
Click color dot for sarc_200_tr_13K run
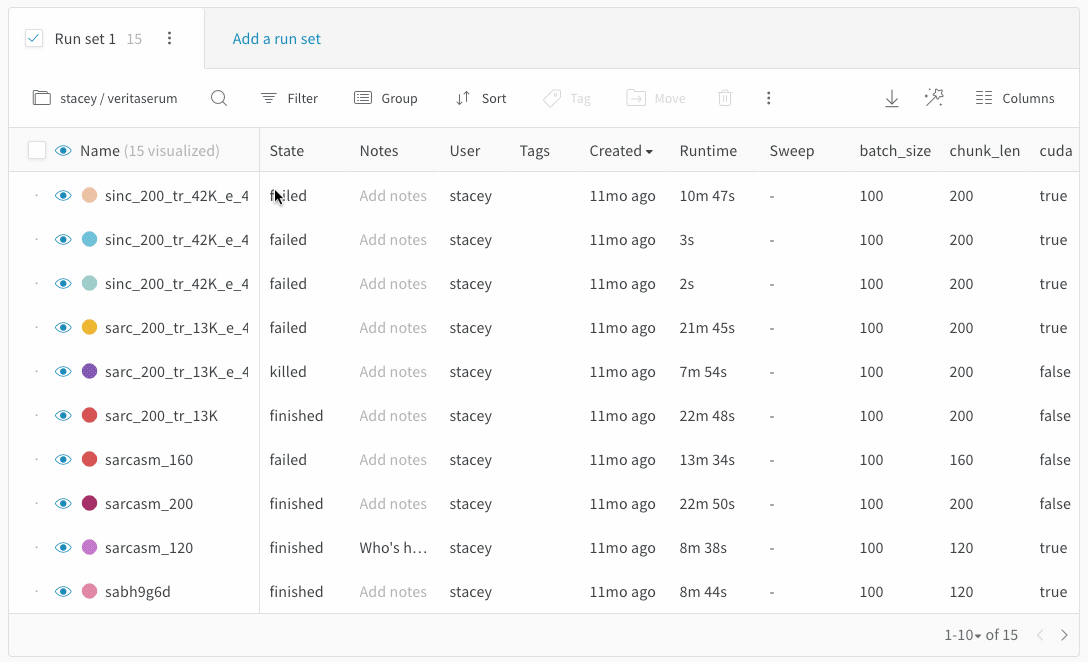click(x=89, y=416)
